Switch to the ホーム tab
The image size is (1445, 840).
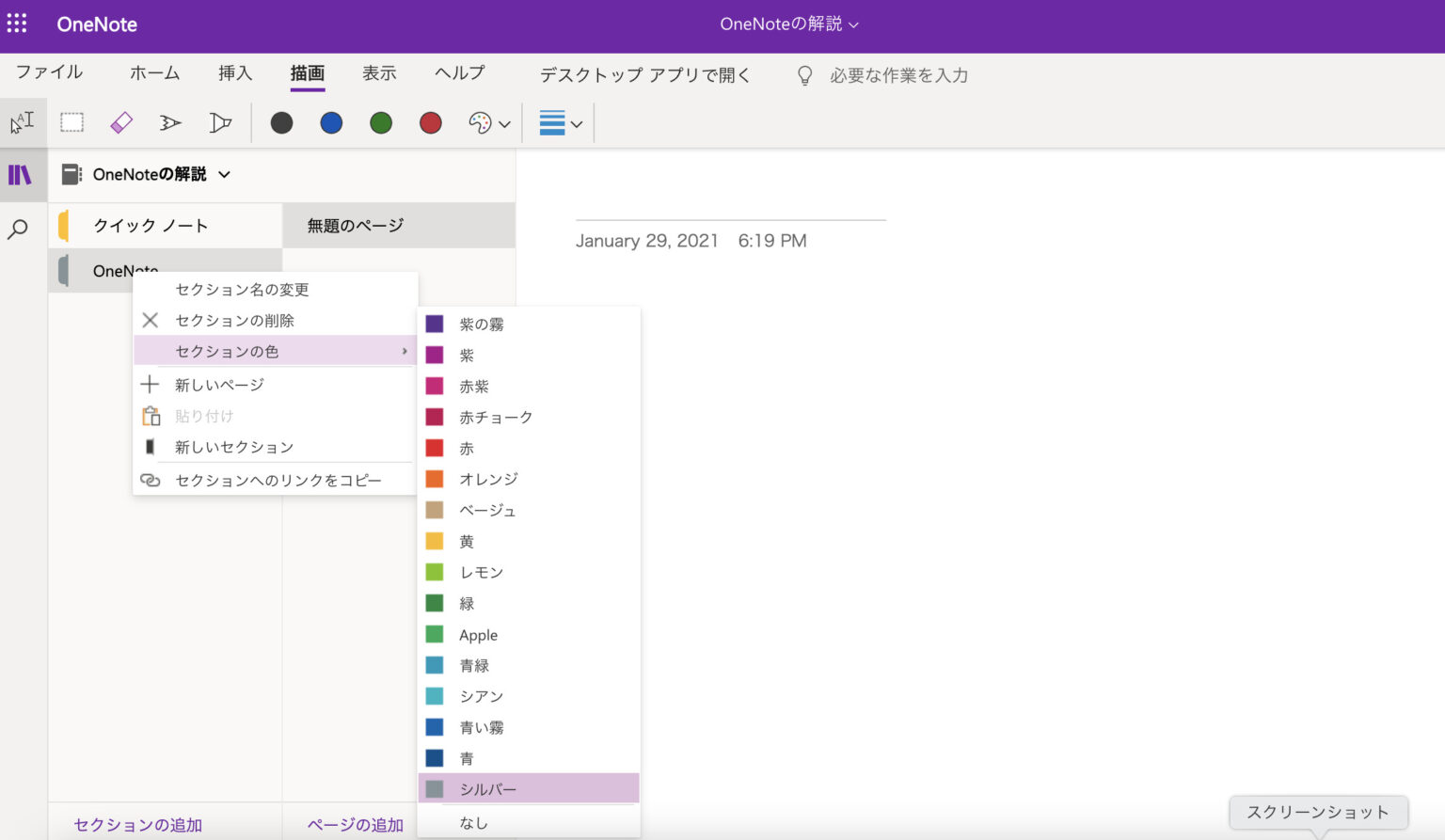tap(154, 72)
